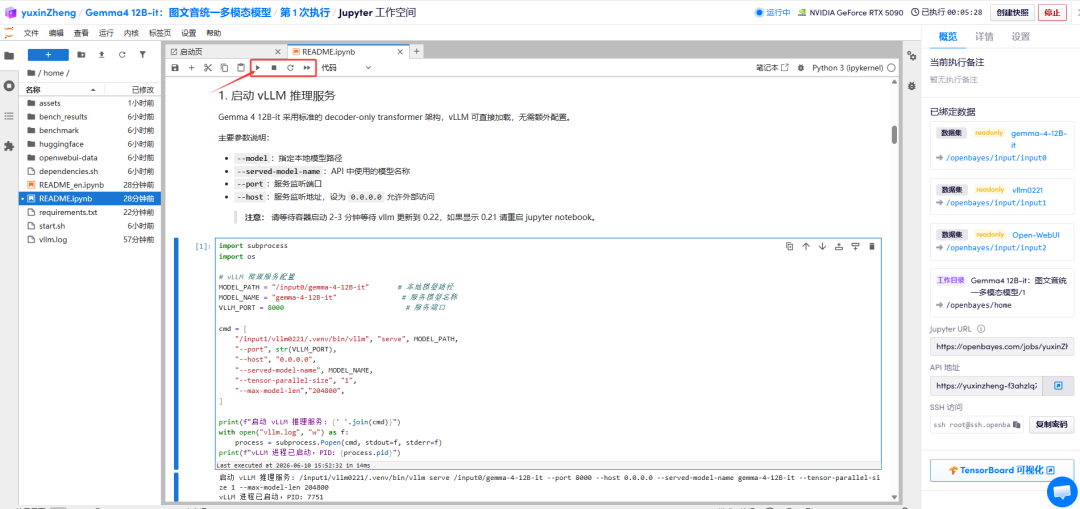Add a new tab with the plus button
Viewport: 1080px width, 509px height.
click(417, 51)
